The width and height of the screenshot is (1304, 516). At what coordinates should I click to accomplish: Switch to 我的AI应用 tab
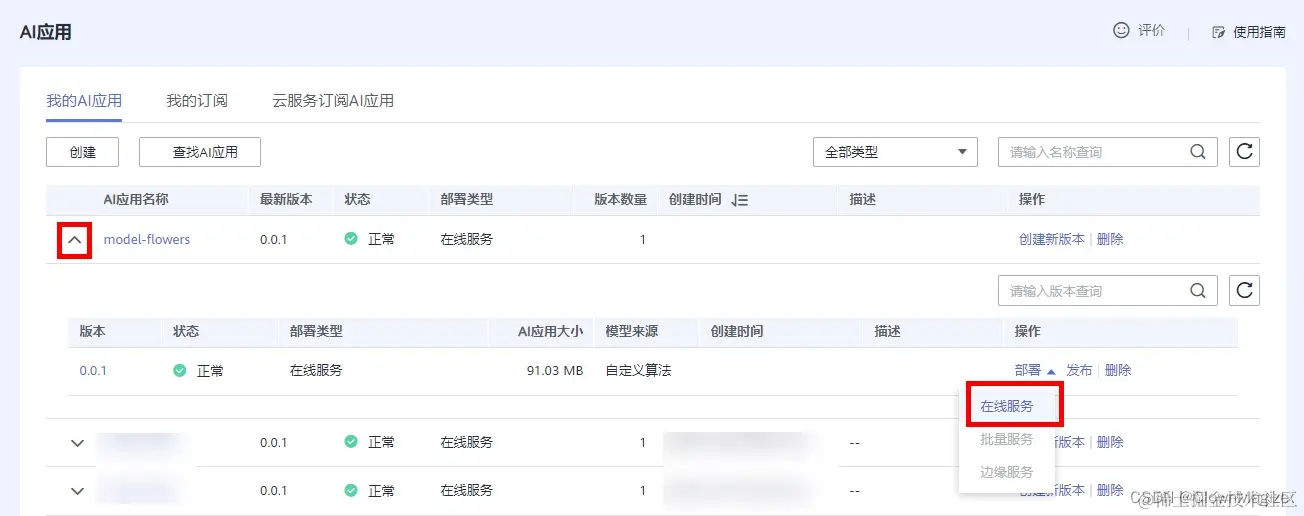click(84, 101)
